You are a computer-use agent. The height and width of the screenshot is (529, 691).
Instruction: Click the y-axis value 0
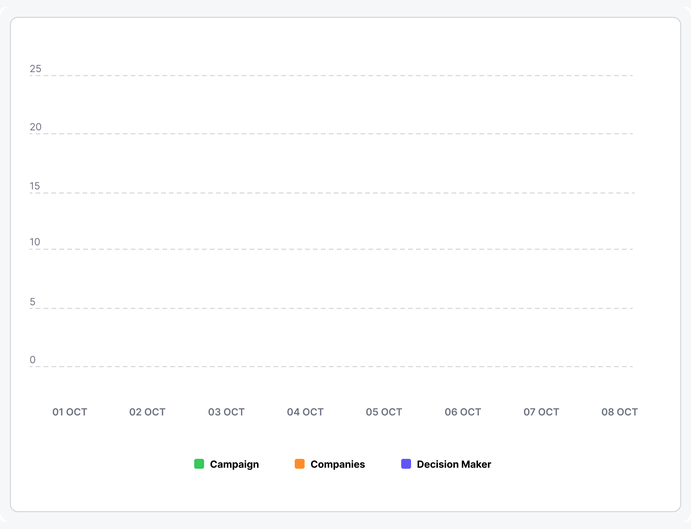point(32,360)
